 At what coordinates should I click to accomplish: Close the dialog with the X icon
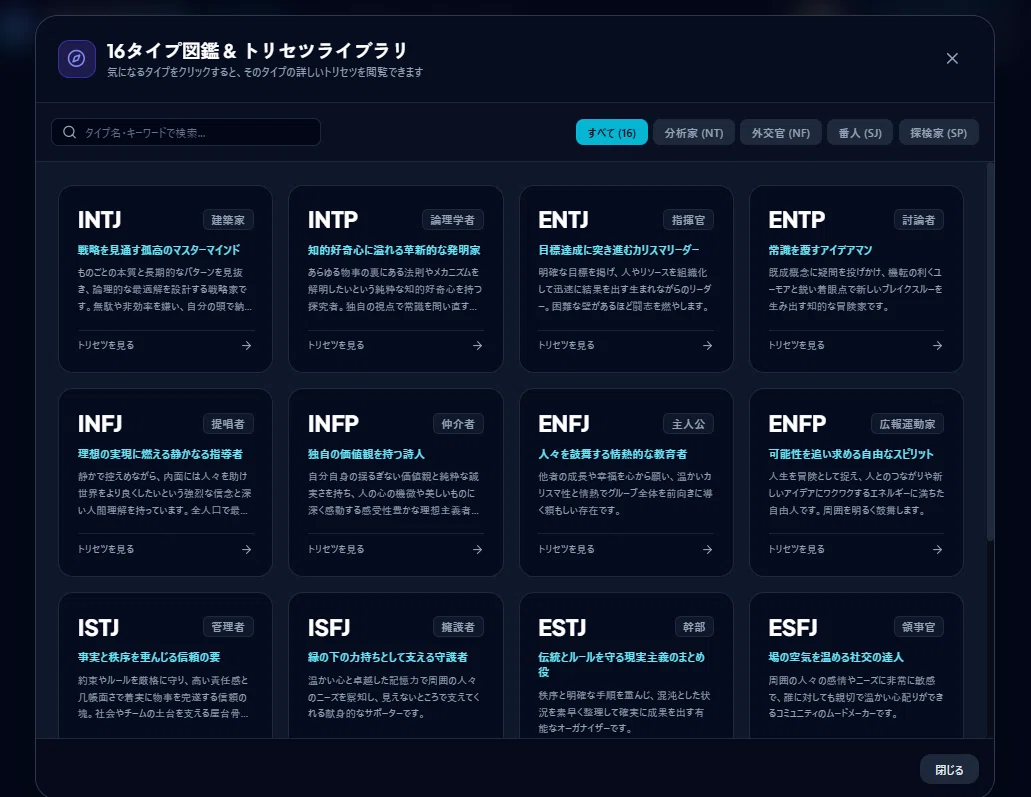click(x=951, y=59)
